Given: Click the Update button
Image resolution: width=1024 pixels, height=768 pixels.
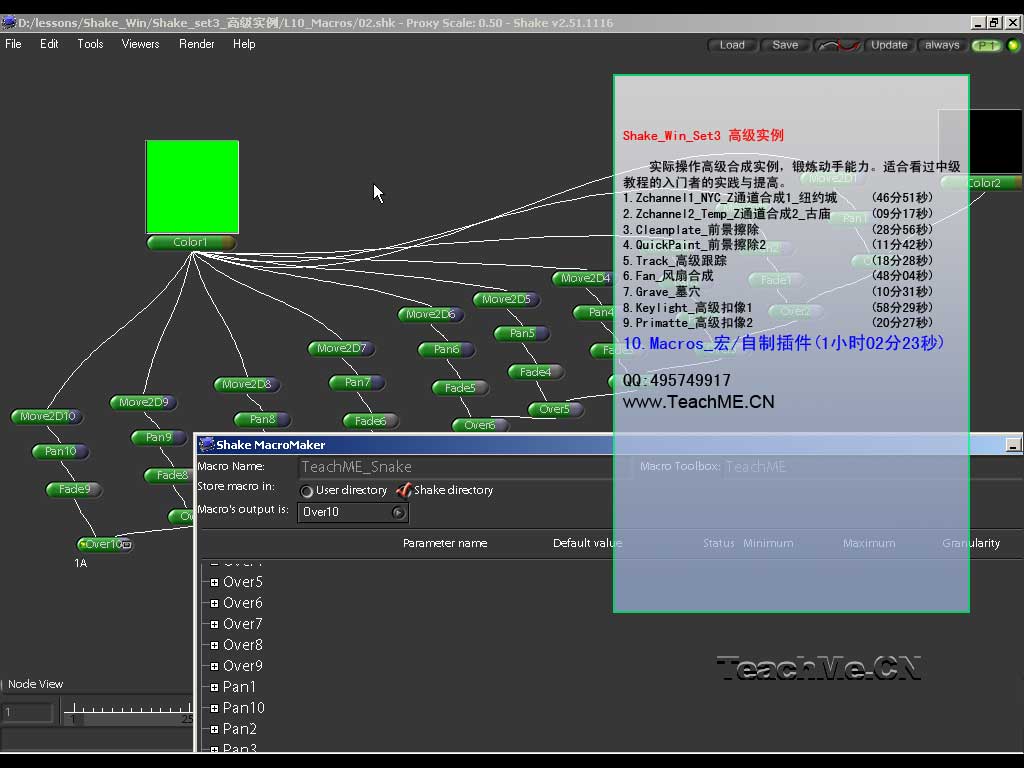Looking at the screenshot, I should (x=889, y=45).
